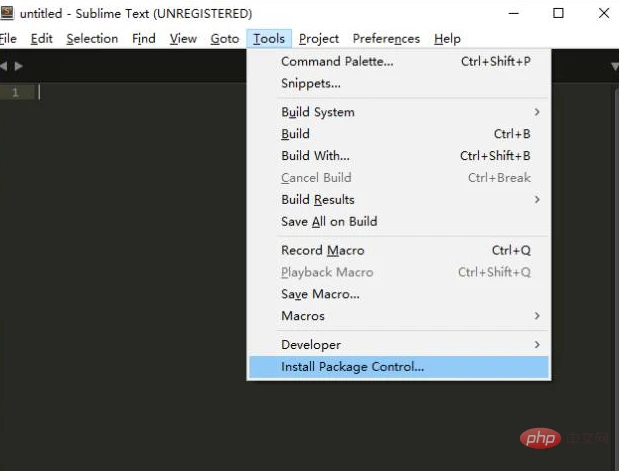Open the File menu

click(8, 39)
